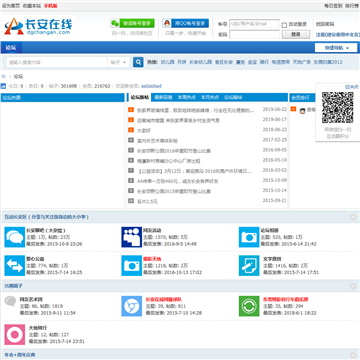Click the orange rank badge in 会员排行
The width and height of the screenshot is (360, 360).
294,109
